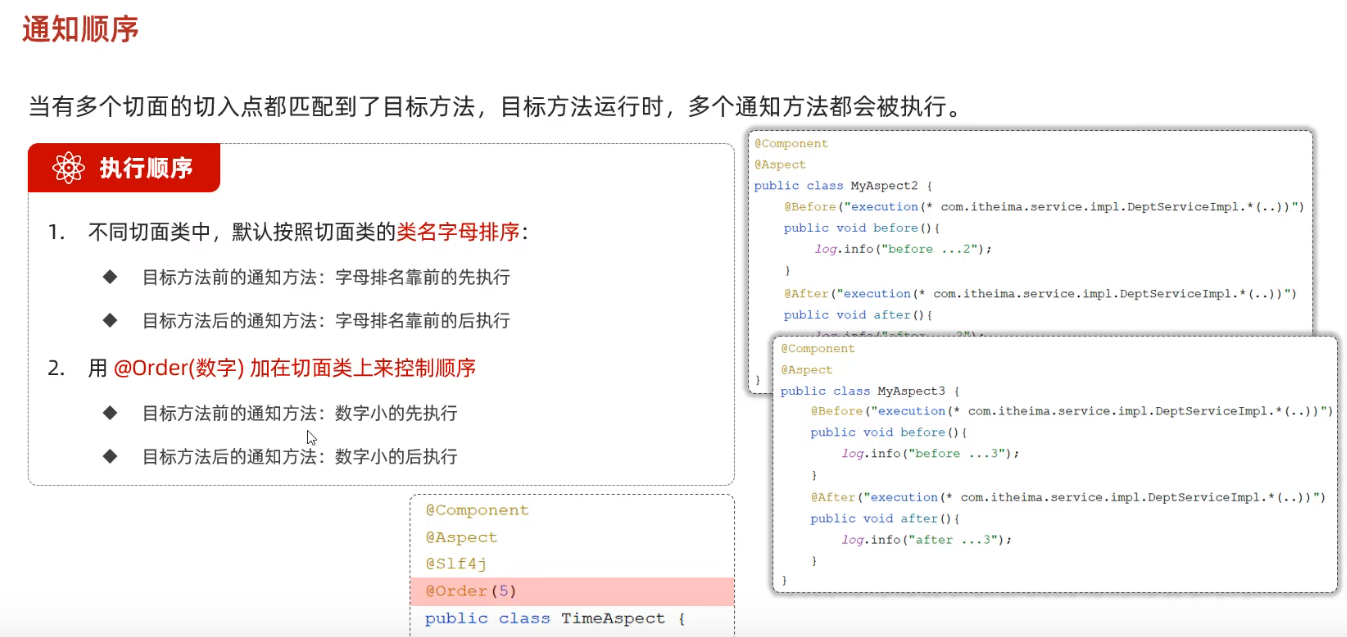Click the intro sentence 当有多个切面的切入点
Image resolution: width=1347 pixels, height=637 pixels.
tap(496, 106)
